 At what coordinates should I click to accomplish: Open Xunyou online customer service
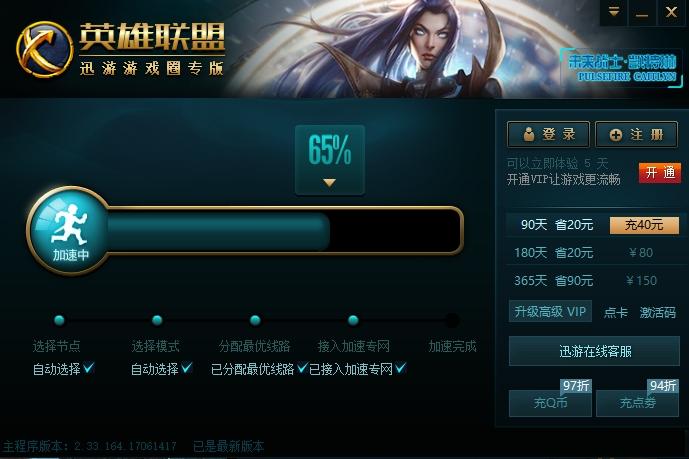(x=594, y=351)
